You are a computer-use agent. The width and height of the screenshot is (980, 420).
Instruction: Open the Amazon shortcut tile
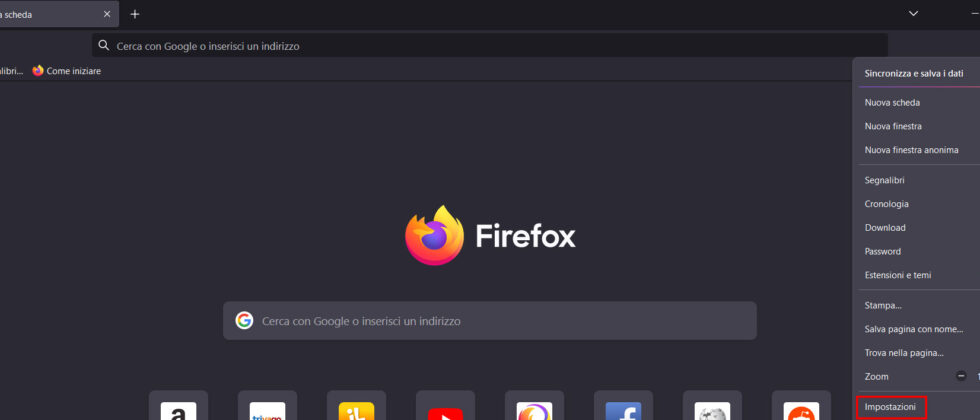click(179, 405)
